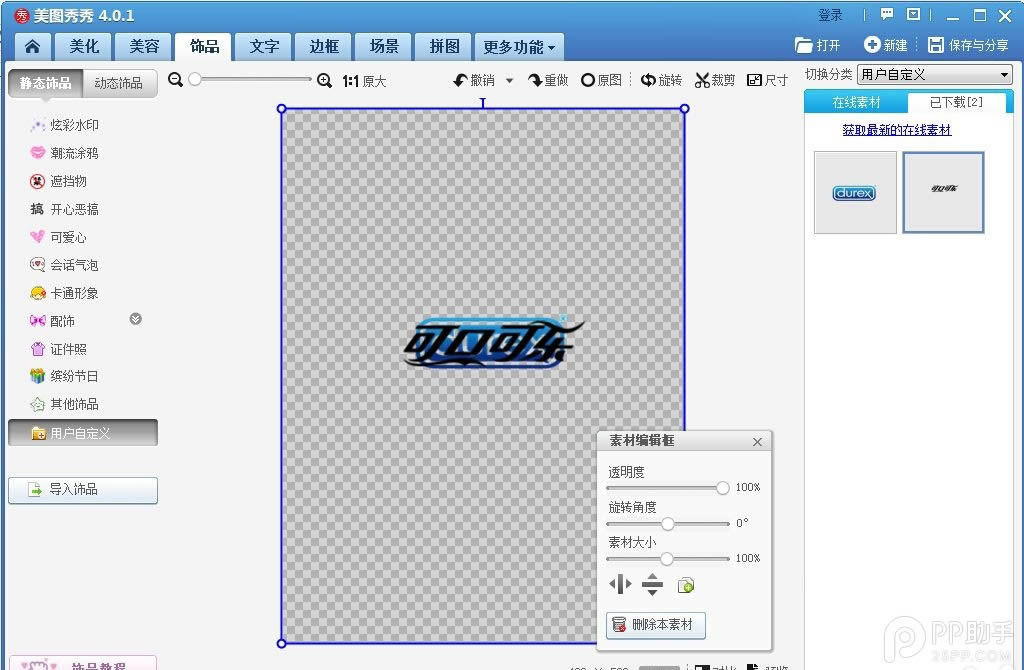Click the 旋转 rotate tool

coord(661,80)
